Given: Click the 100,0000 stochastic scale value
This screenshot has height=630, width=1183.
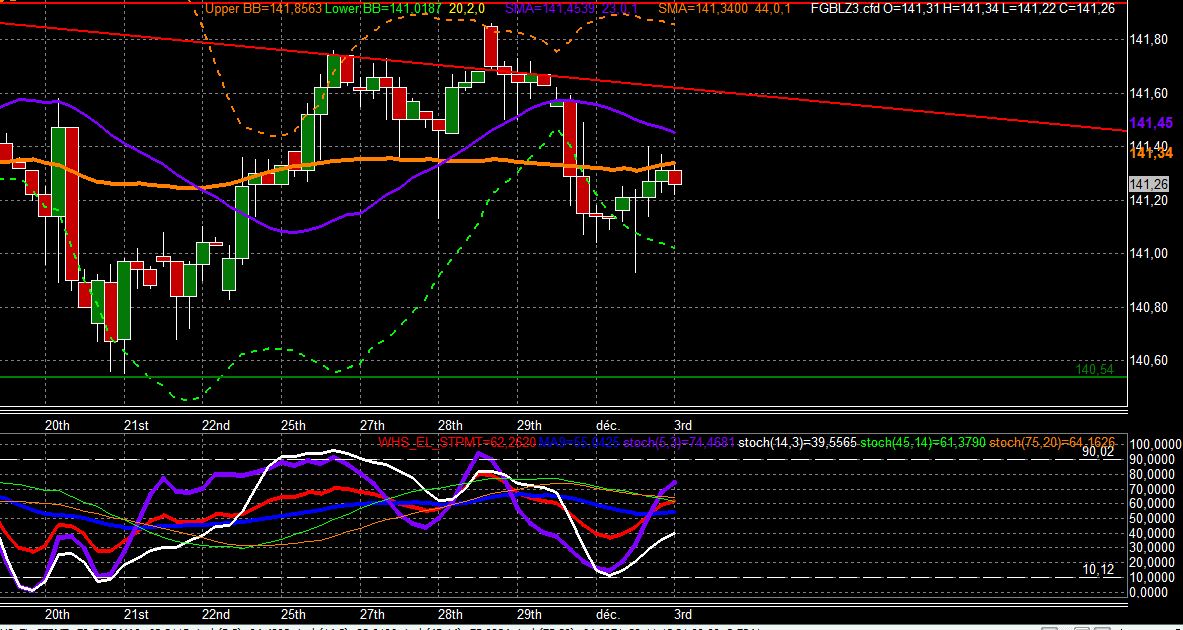Looking at the screenshot, I should 1155,446.
